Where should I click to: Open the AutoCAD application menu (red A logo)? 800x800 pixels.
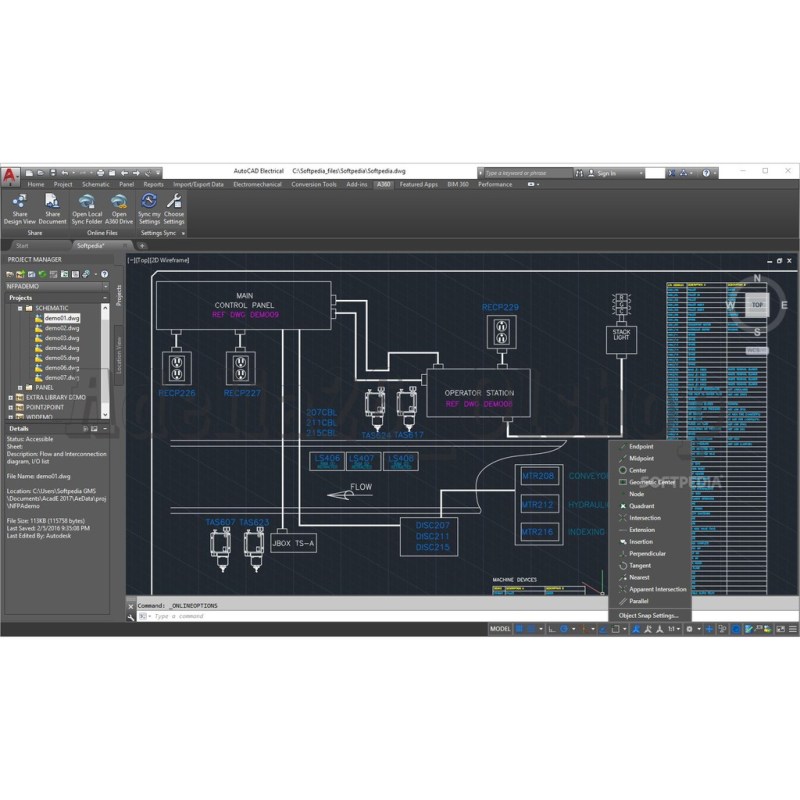tap(10, 177)
